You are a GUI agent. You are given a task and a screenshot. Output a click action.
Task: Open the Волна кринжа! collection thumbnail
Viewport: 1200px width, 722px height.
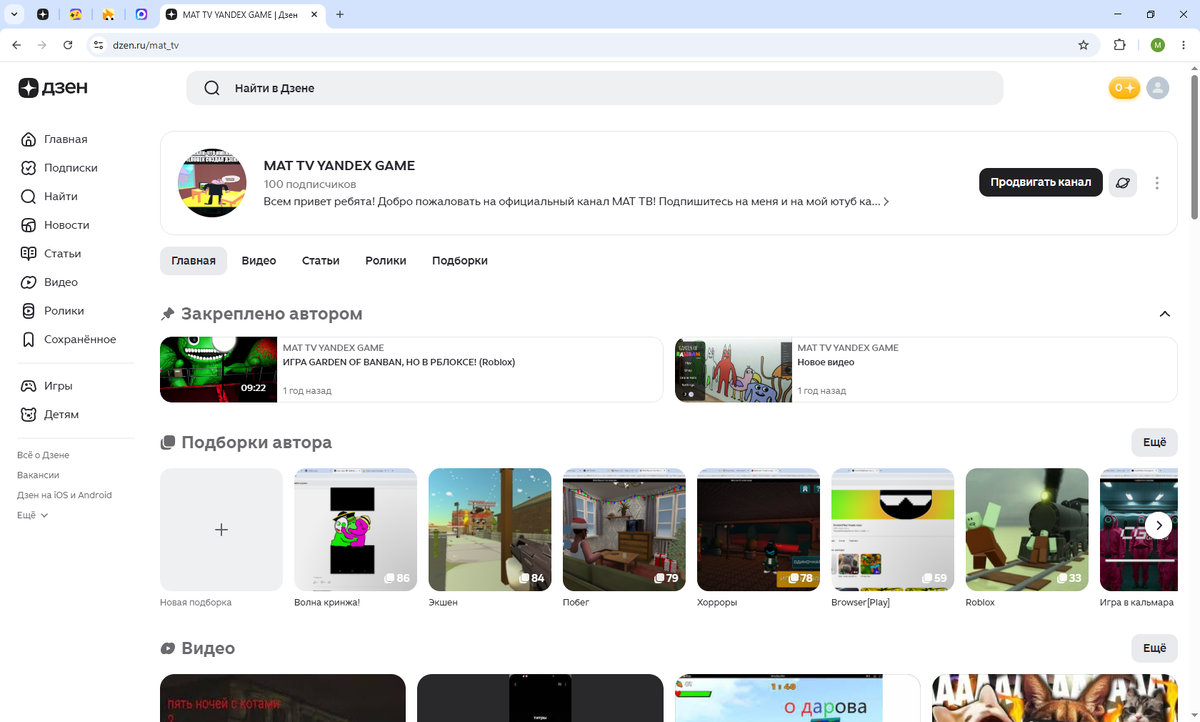(x=355, y=529)
